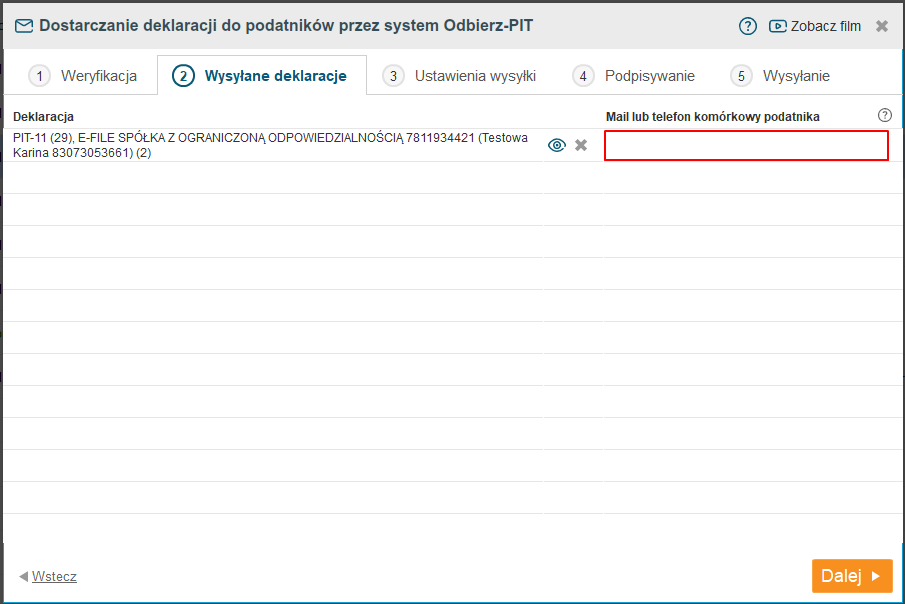Open the Zobacz film link
The height and width of the screenshot is (604, 905).
(825, 26)
